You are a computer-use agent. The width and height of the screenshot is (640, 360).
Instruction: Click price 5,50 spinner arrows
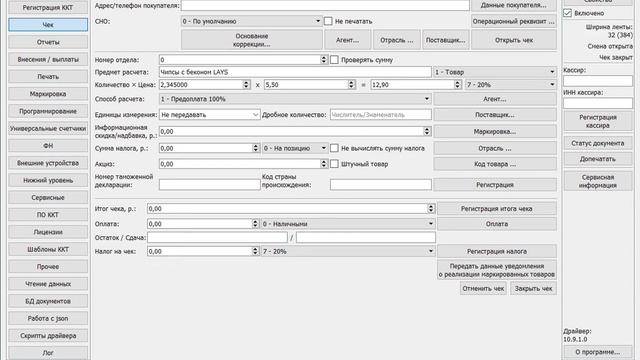pyautogui.click(x=351, y=84)
